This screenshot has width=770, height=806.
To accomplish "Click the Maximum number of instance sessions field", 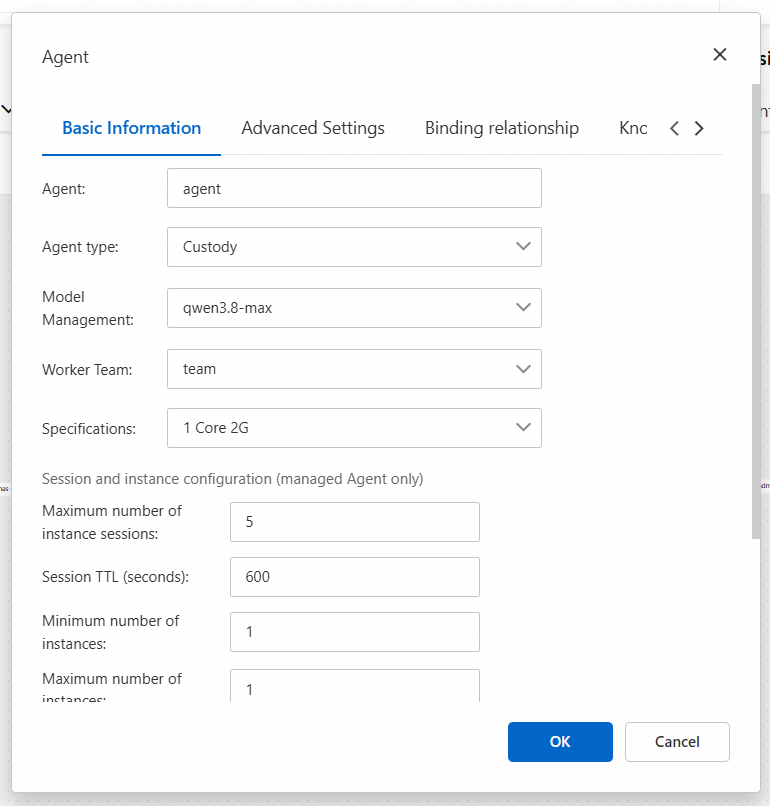I will [x=355, y=522].
